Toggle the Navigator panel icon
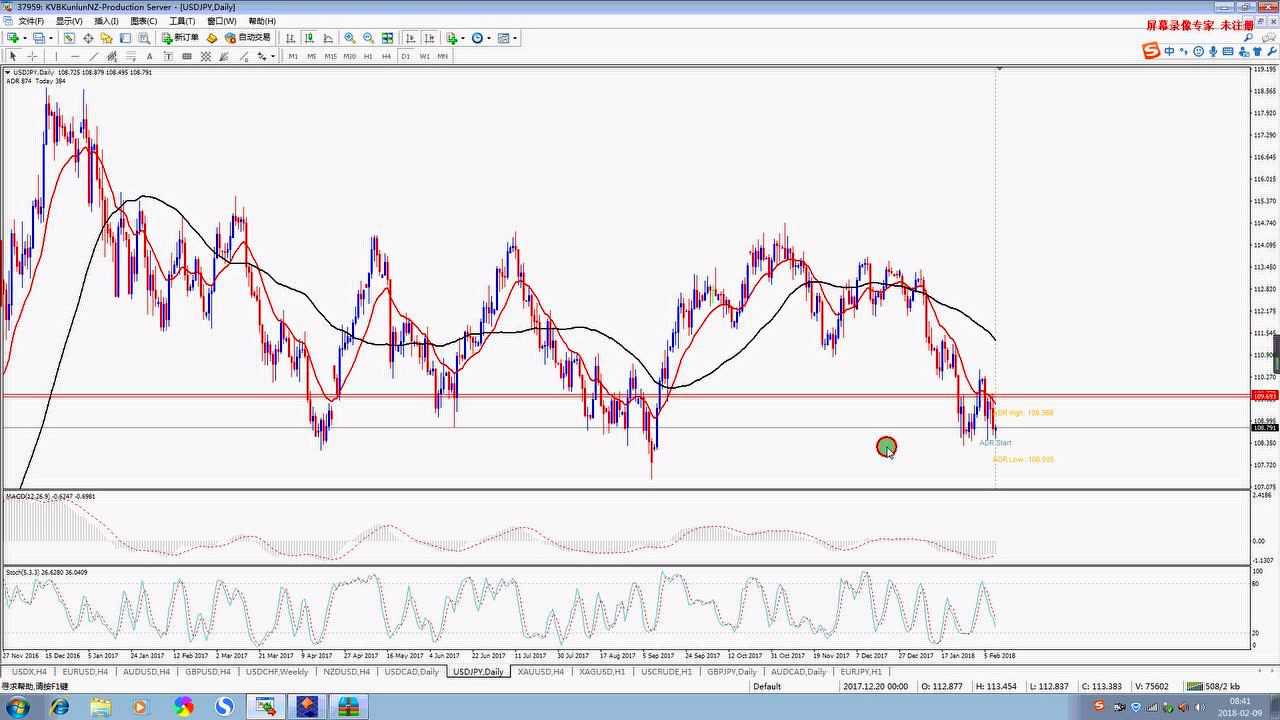 106,38
